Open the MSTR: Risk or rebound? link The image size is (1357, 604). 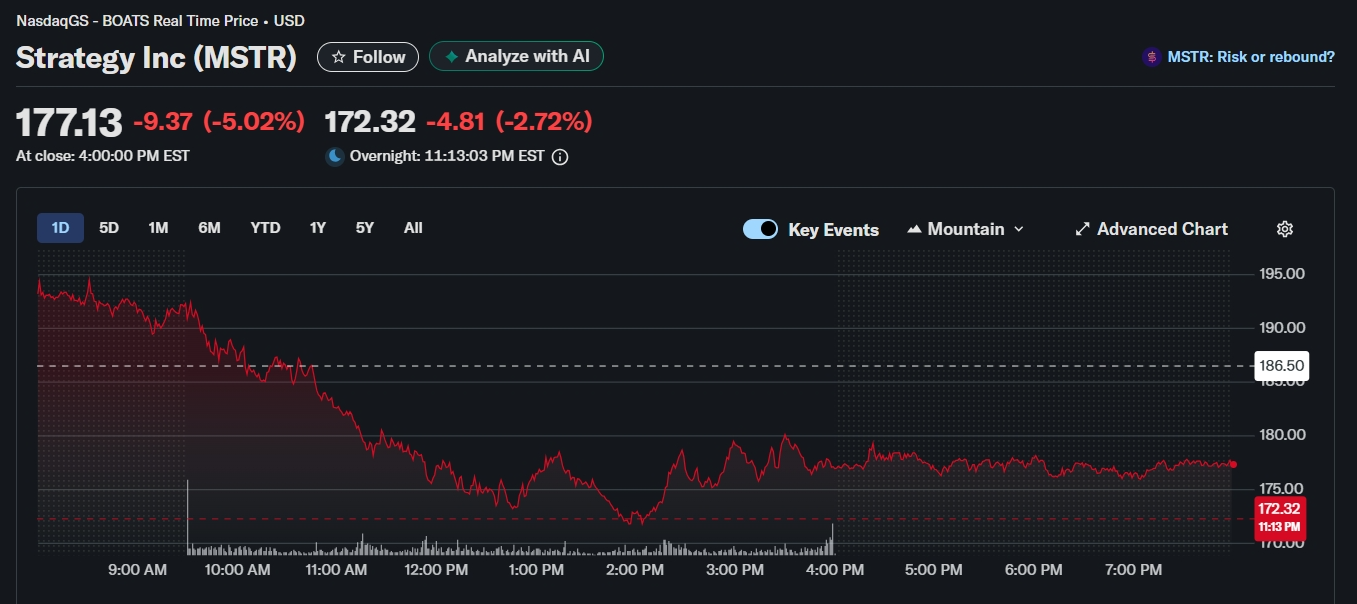click(x=1251, y=57)
